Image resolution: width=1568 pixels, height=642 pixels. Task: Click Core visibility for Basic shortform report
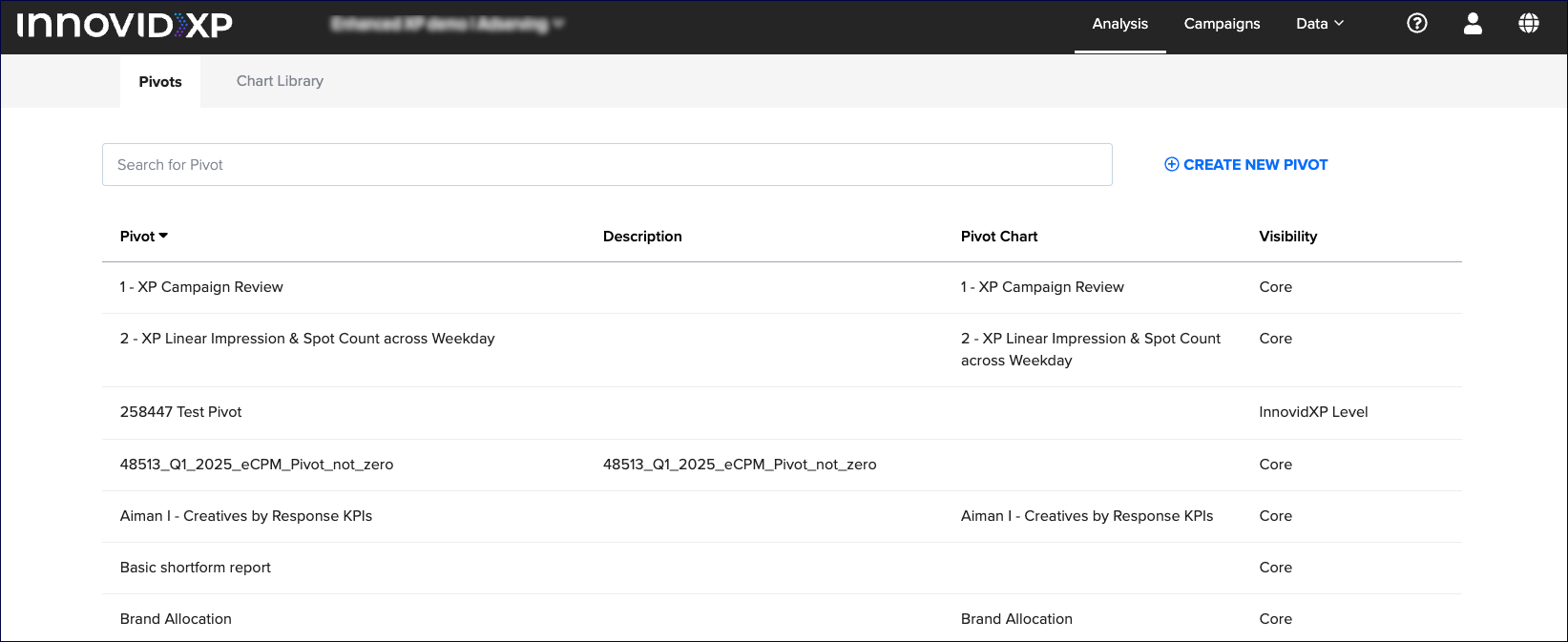click(x=1275, y=568)
